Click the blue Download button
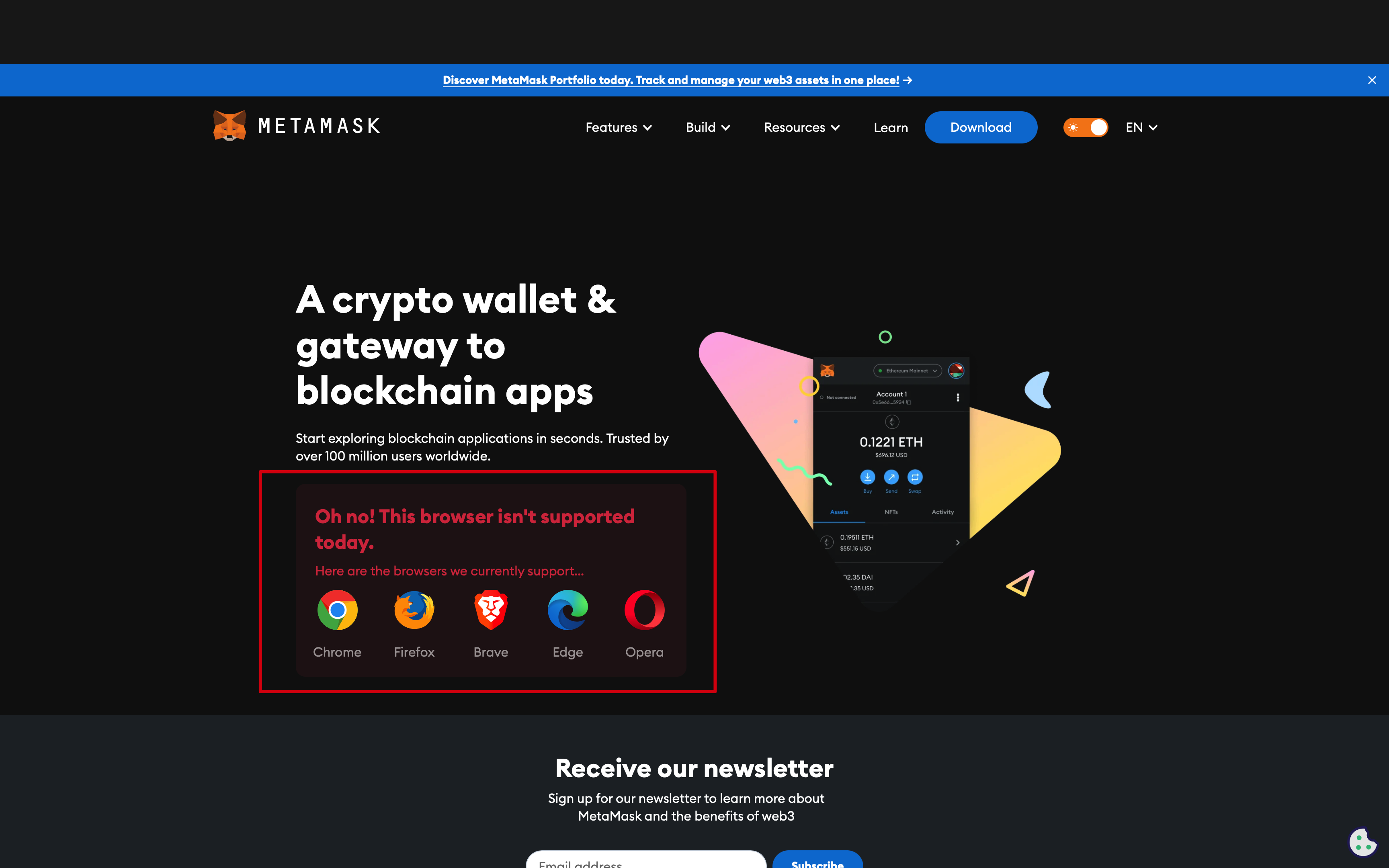The width and height of the screenshot is (1389, 868). [x=981, y=127]
